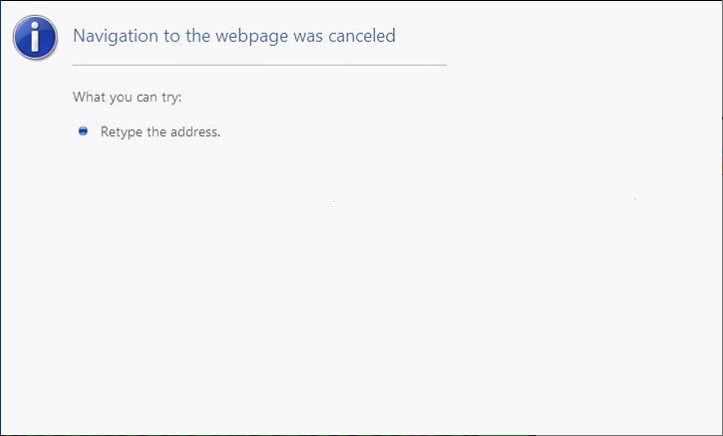Image resolution: width=723 pixels, height=436 pixels.
Task: Click the word 'can' in the subtitle
Action: [x=147, y=98]
